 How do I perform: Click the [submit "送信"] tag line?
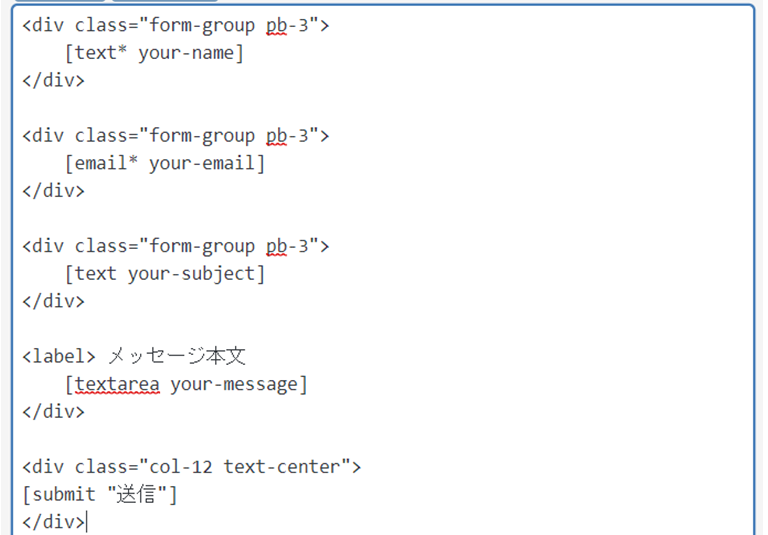point(99,494)
